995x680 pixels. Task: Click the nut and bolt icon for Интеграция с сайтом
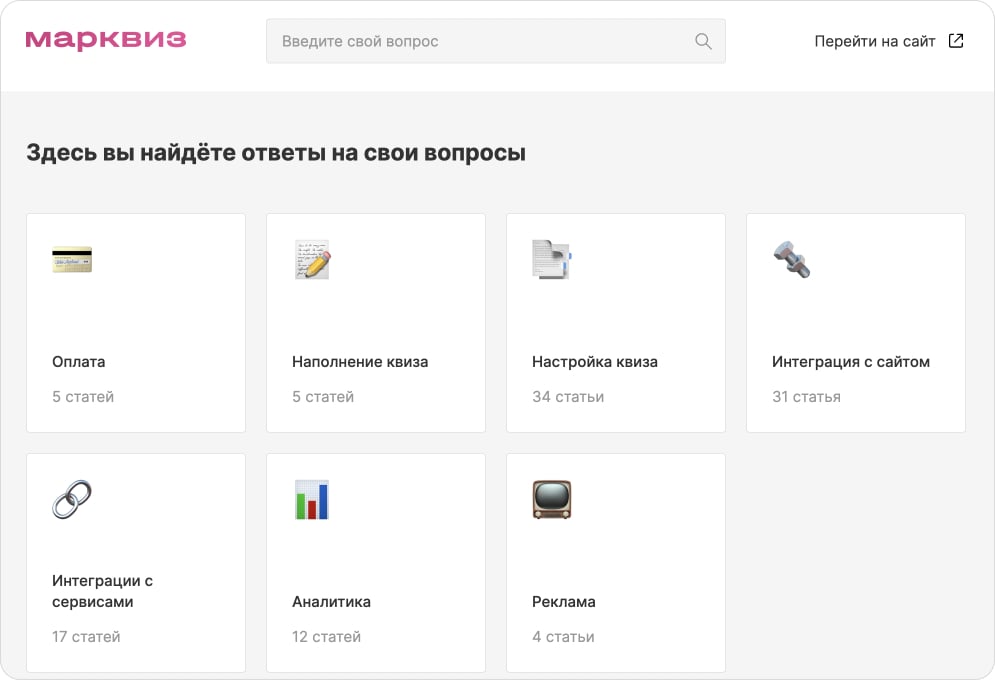tap(793, 260)
